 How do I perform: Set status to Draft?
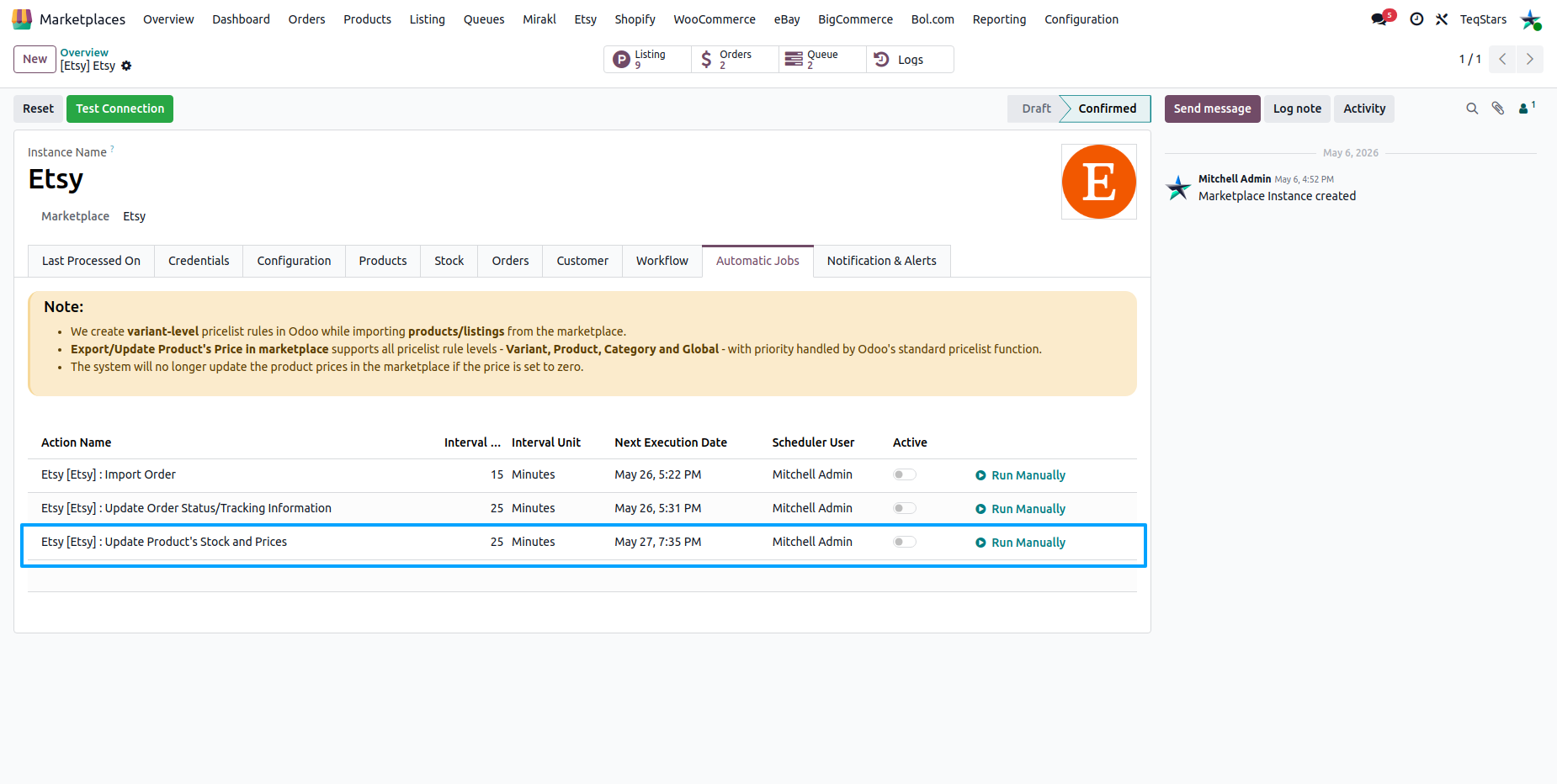[1036, 109]
